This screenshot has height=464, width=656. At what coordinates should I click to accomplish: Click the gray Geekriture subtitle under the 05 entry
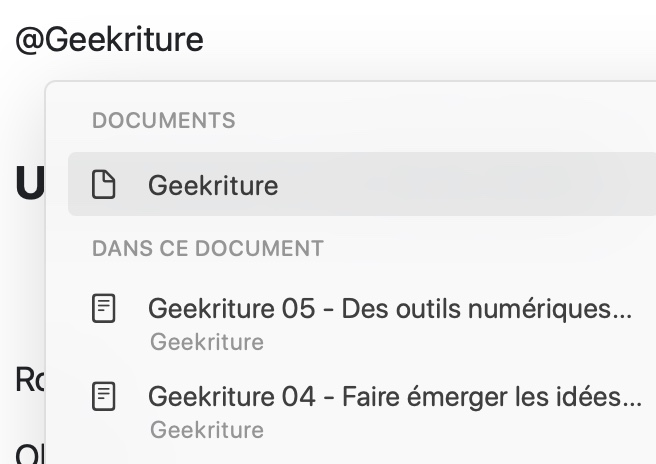tap(207, 342)
